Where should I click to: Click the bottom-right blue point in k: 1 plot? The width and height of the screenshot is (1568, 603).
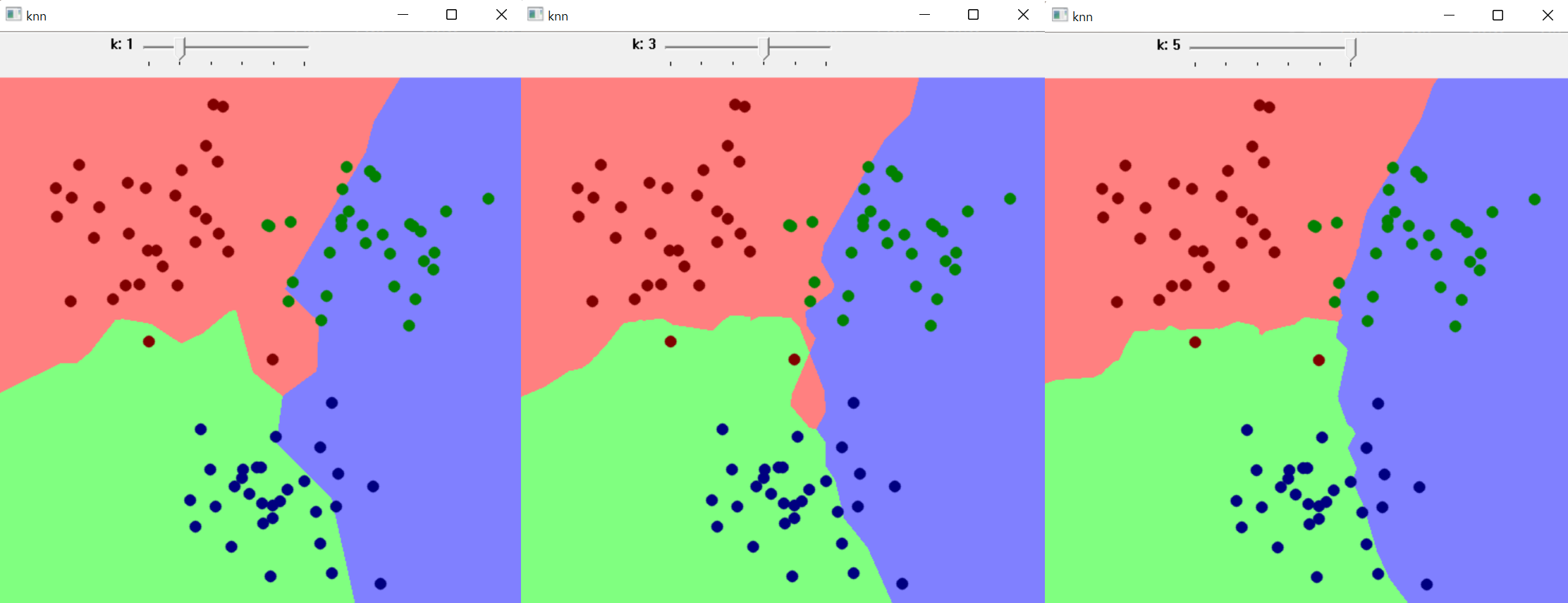(381, 583)
